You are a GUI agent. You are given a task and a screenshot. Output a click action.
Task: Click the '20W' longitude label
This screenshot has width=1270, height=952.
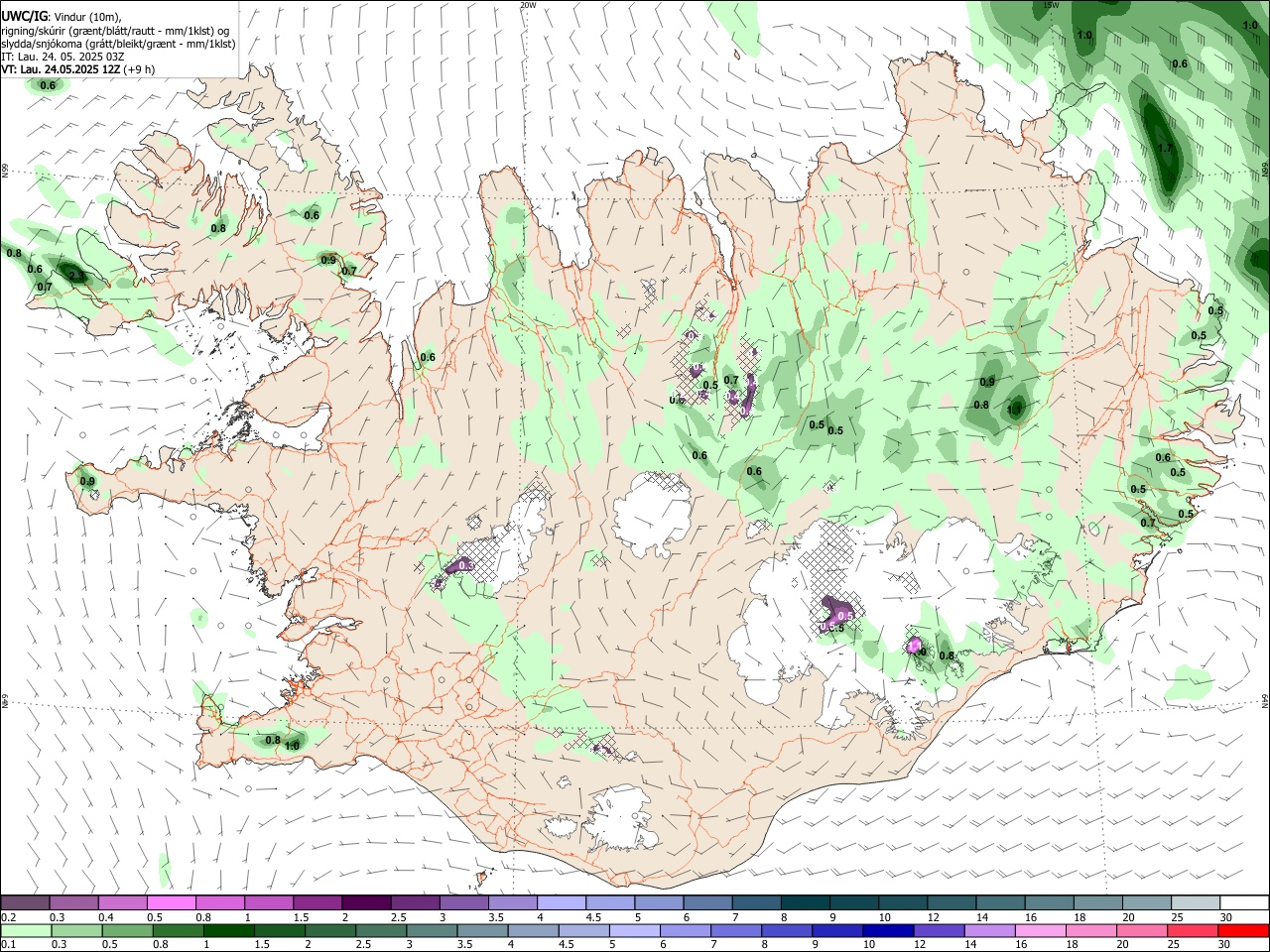[528, 5]
